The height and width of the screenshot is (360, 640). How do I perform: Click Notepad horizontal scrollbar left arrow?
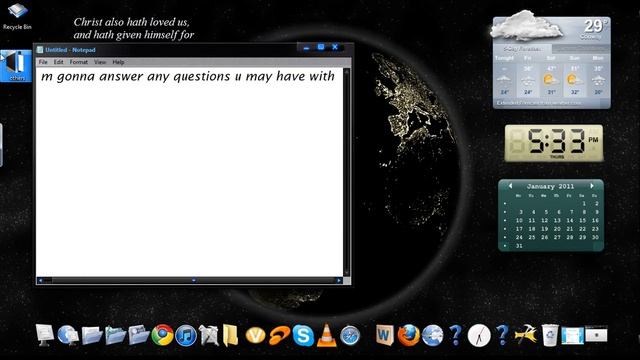[x=40, y=280]
